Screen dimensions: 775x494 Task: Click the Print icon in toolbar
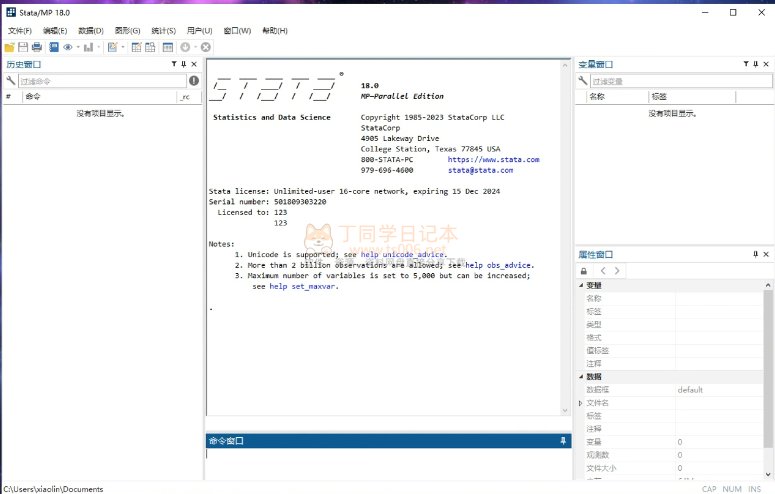coord(37,47)
